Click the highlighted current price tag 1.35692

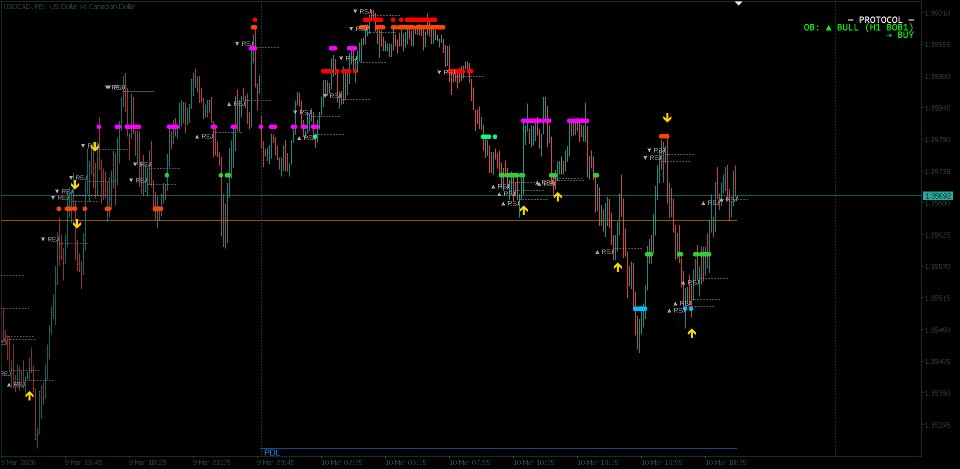point(937,196)
